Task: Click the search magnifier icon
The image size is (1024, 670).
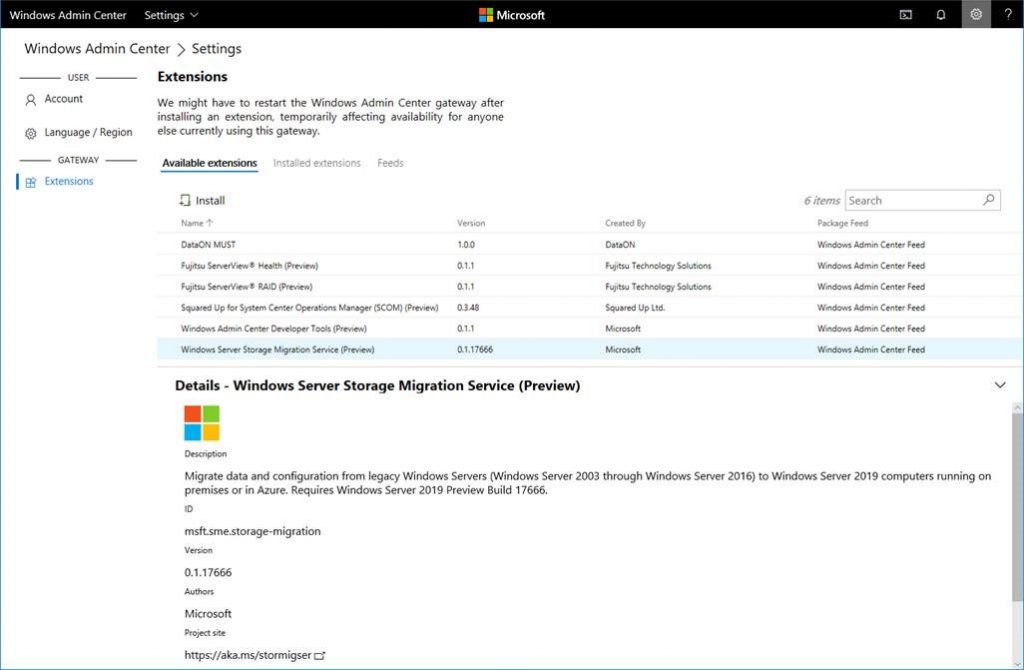Action: [989, 200]
